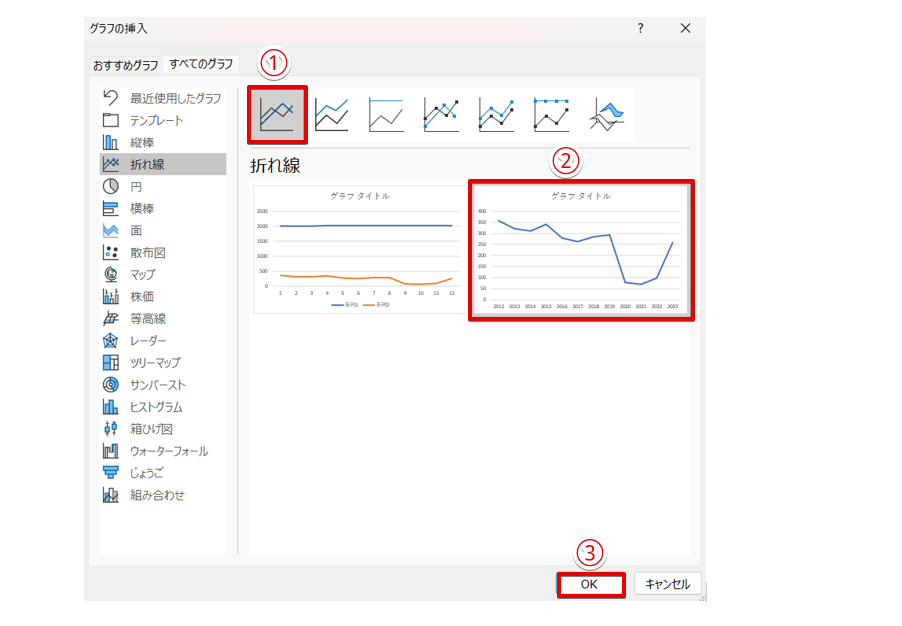Screen dimensions: 902x626
Task: Choose the stacked line chart subtype
Action: click(x=332, y=115)
